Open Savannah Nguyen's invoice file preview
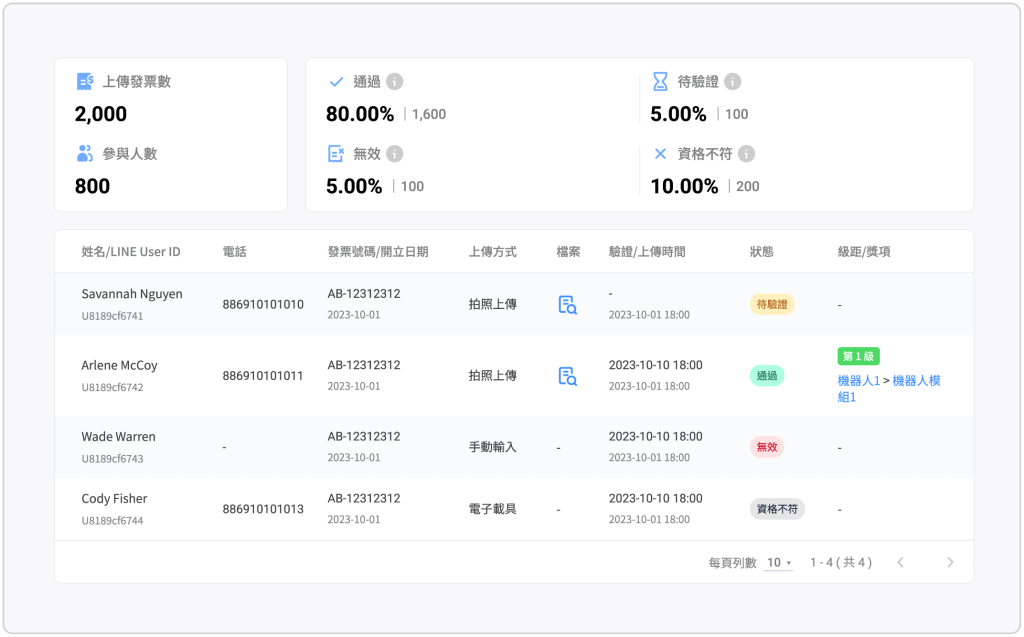The height and width of the screenshot is (637, 1024). pos(567,305)
